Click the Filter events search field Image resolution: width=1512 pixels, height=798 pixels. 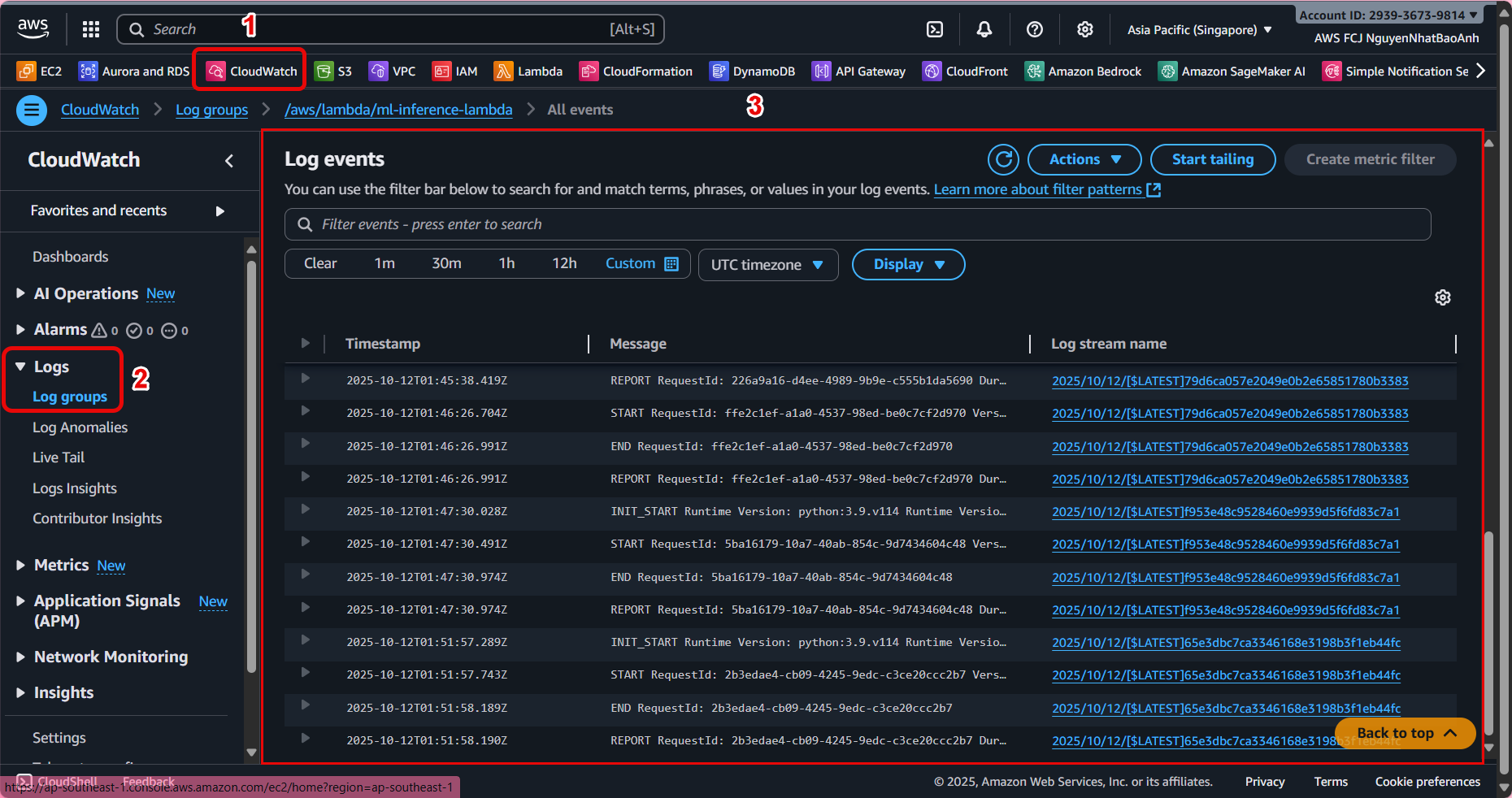[858, 224]
